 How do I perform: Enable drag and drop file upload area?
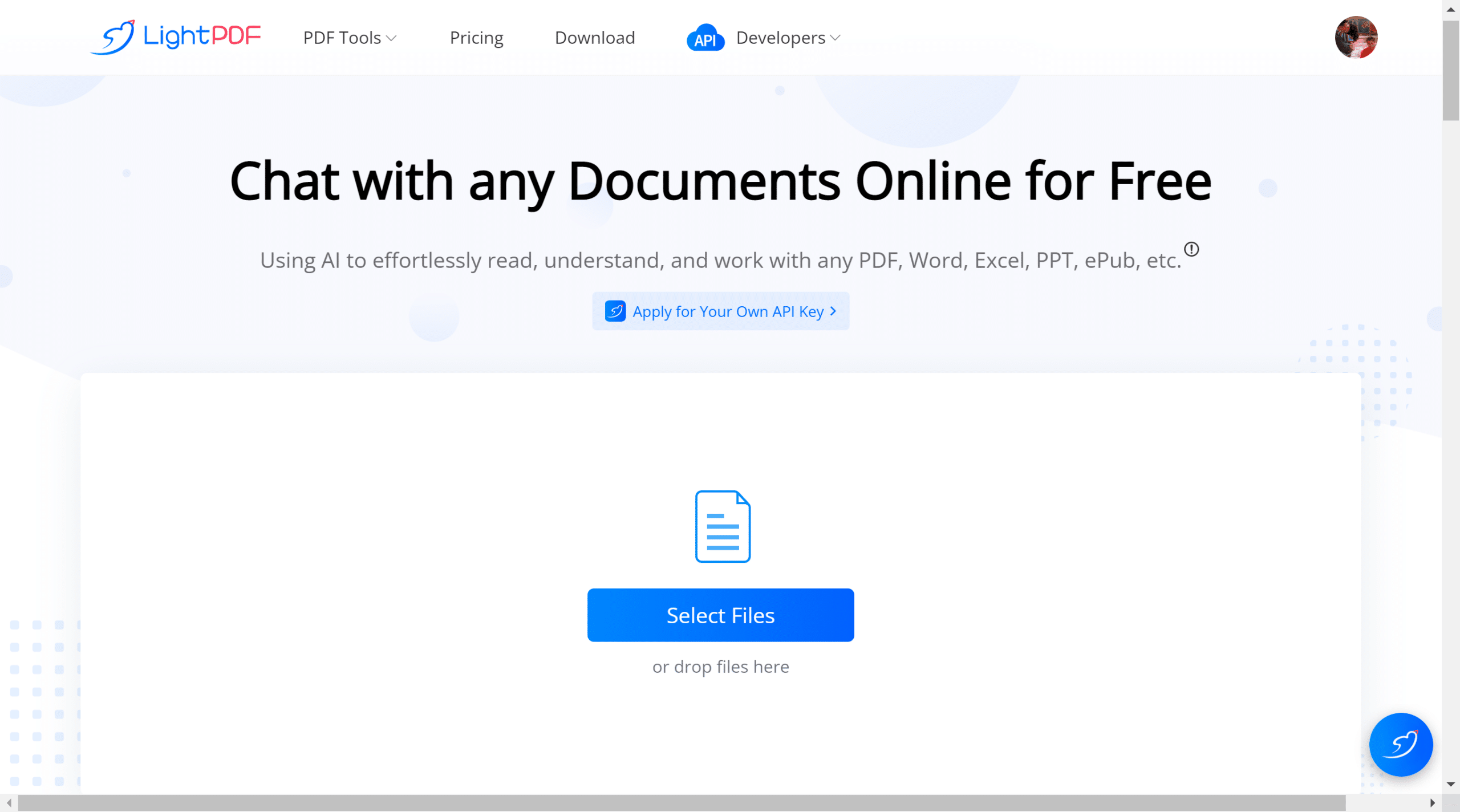point(720,580)
